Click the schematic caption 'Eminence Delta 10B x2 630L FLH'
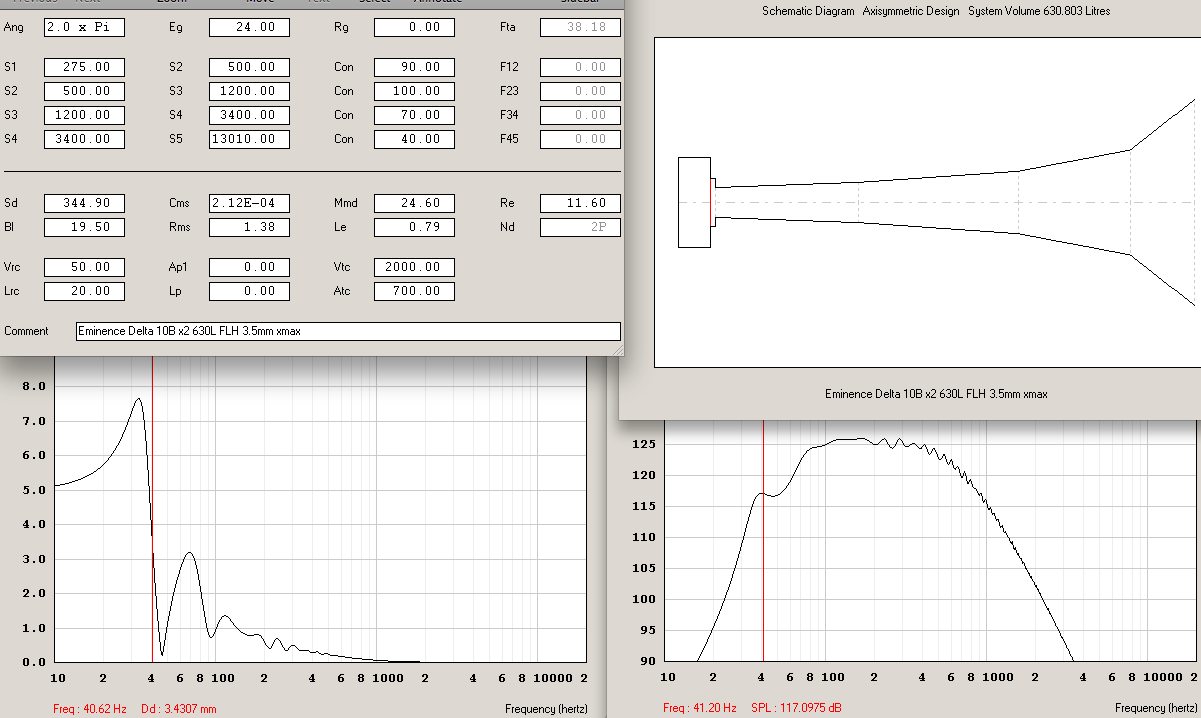1201x718 pixels. pyautogui.click(x=936, y=394)
